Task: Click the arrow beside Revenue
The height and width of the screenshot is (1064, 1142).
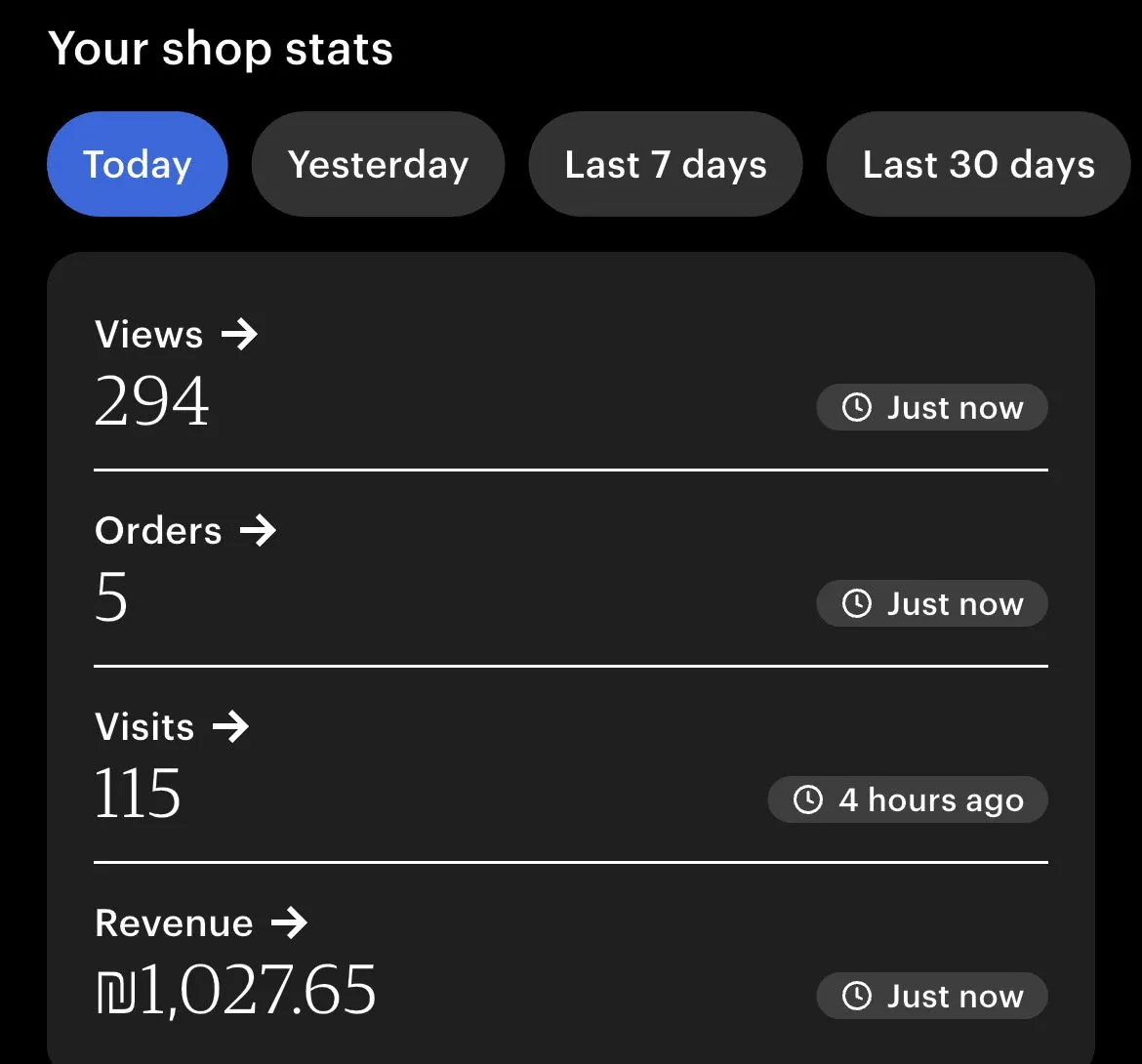Action: (x=289, y=923)
